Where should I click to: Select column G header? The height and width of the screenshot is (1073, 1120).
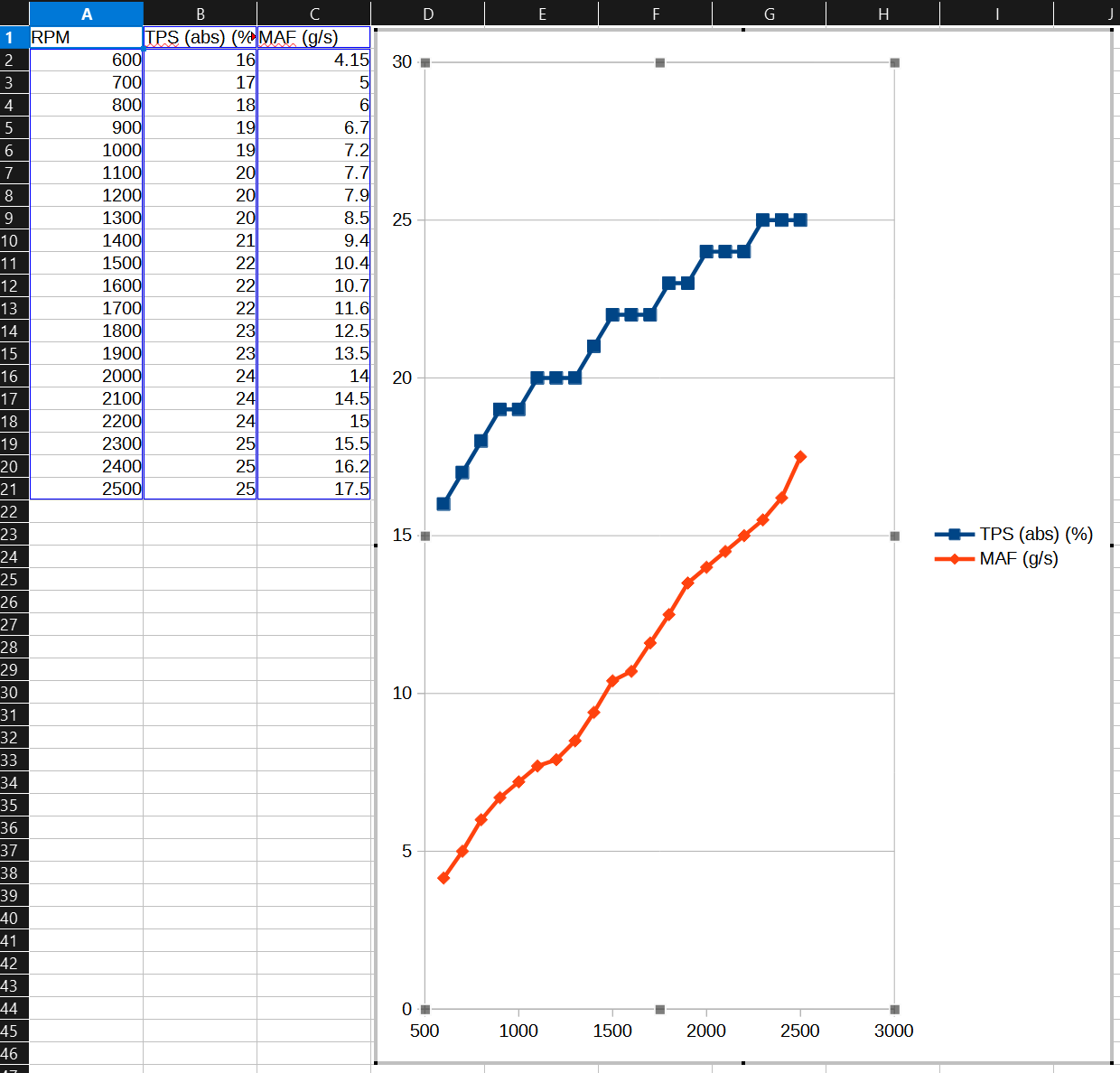pyautogui.click(x=770, y=14)
